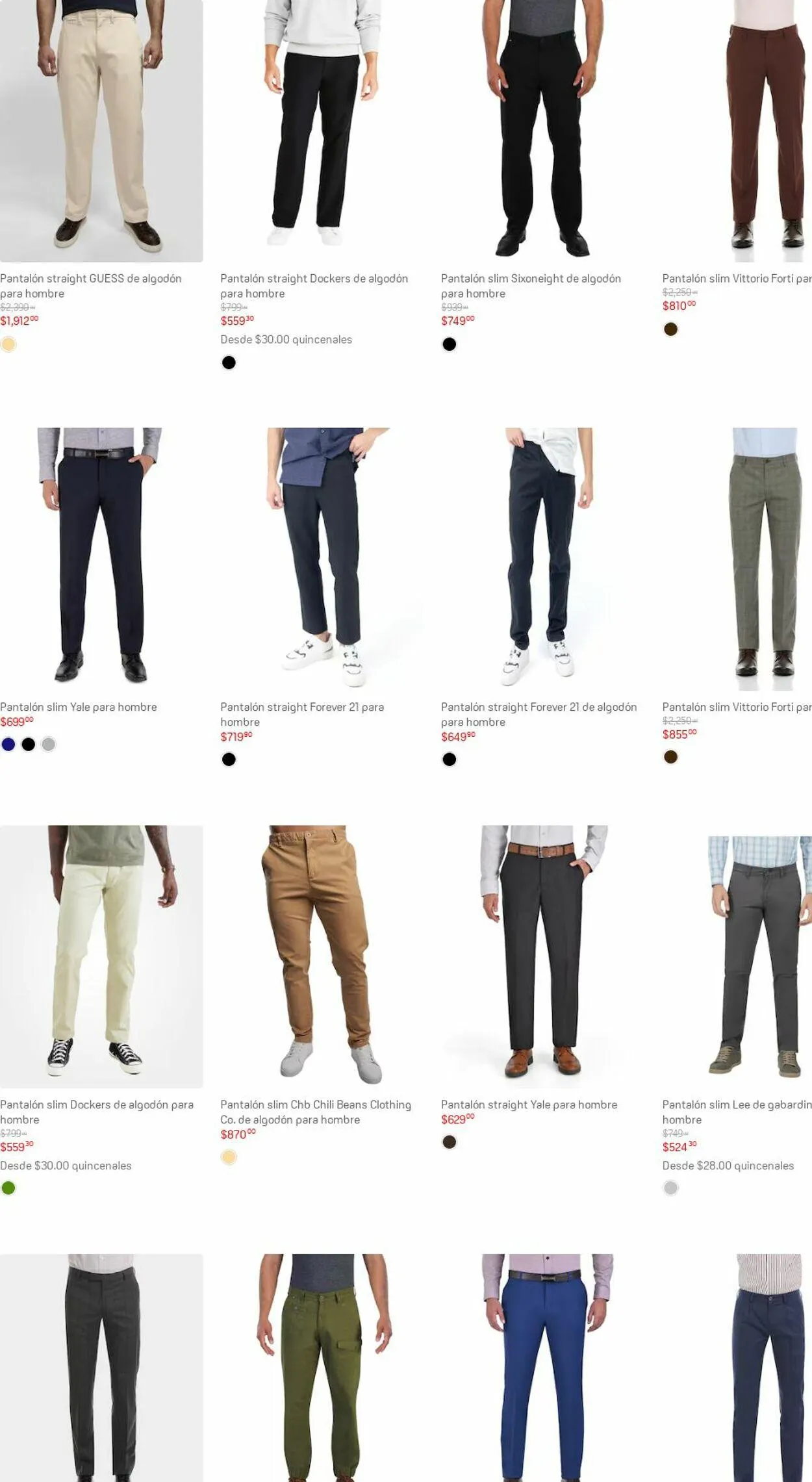The image size is (812, 1482).
Task: View bright blue dress pants image
Action: (542, 1368)
